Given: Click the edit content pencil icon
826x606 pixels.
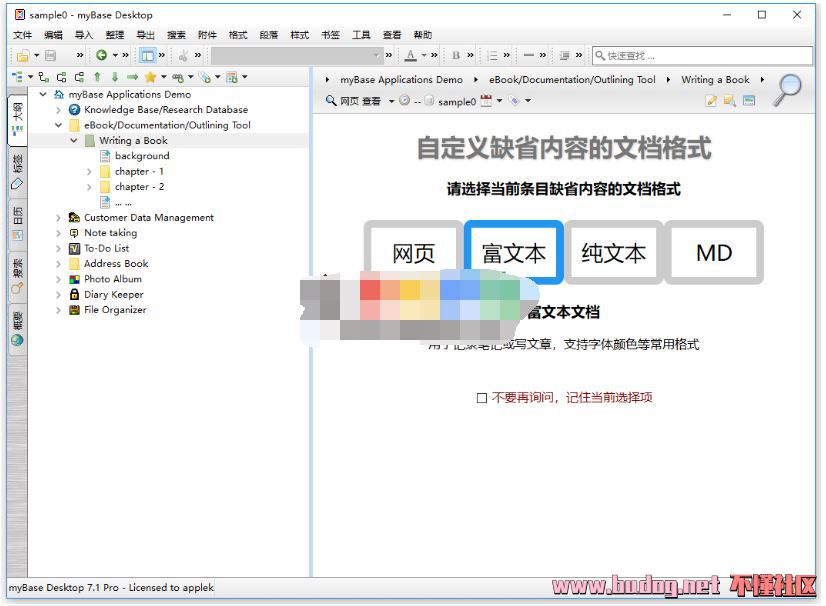Looking at the screenshot, I should point(711,101).
